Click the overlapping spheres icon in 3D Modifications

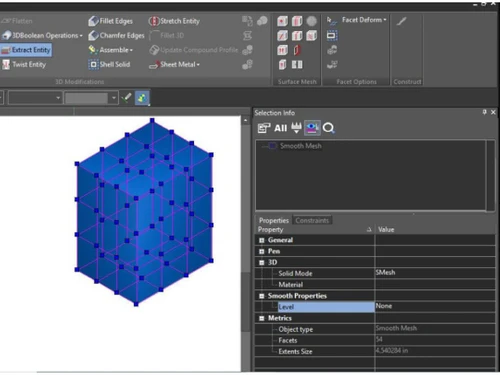coord(262,21)
